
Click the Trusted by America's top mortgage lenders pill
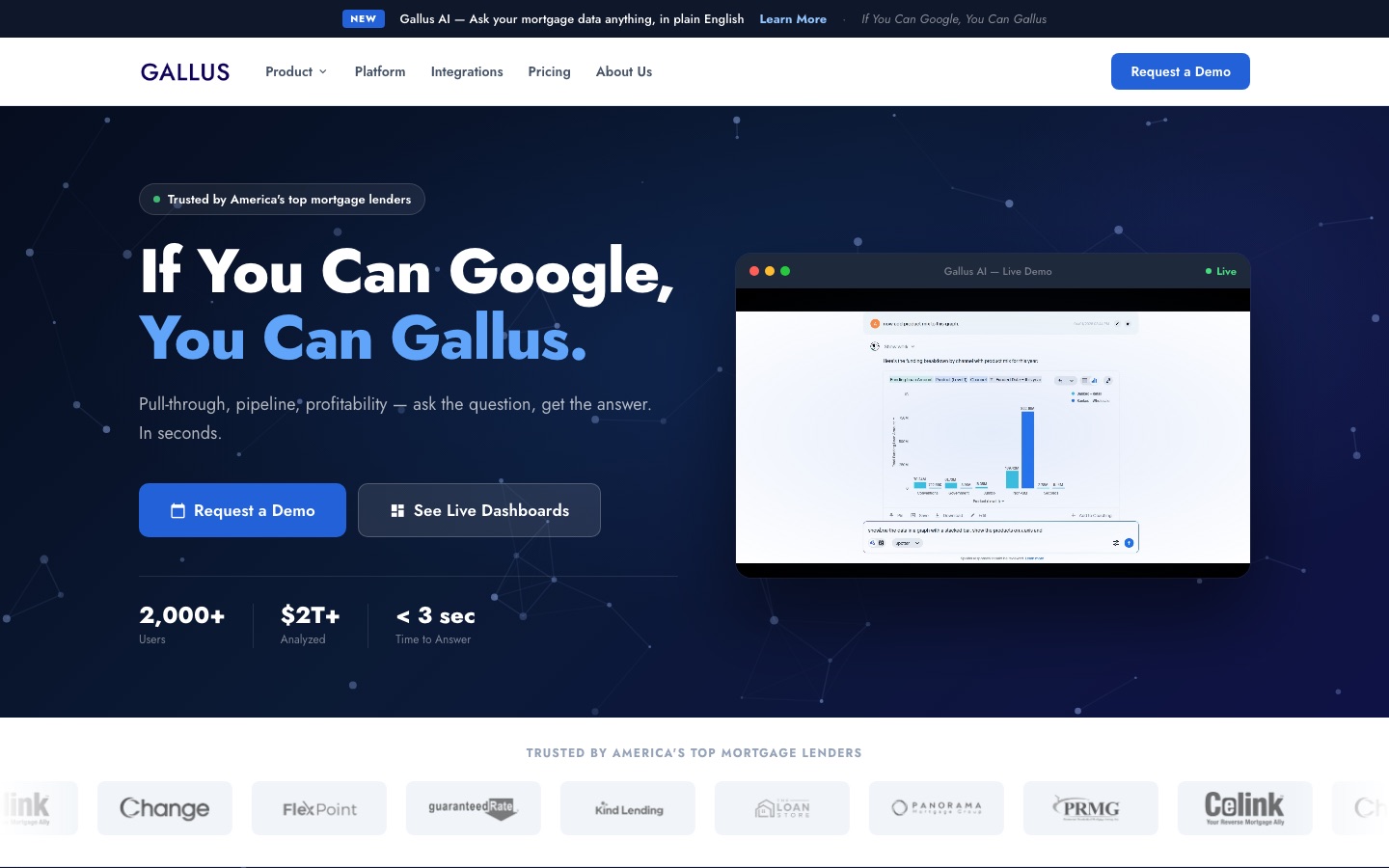(282, 199)
